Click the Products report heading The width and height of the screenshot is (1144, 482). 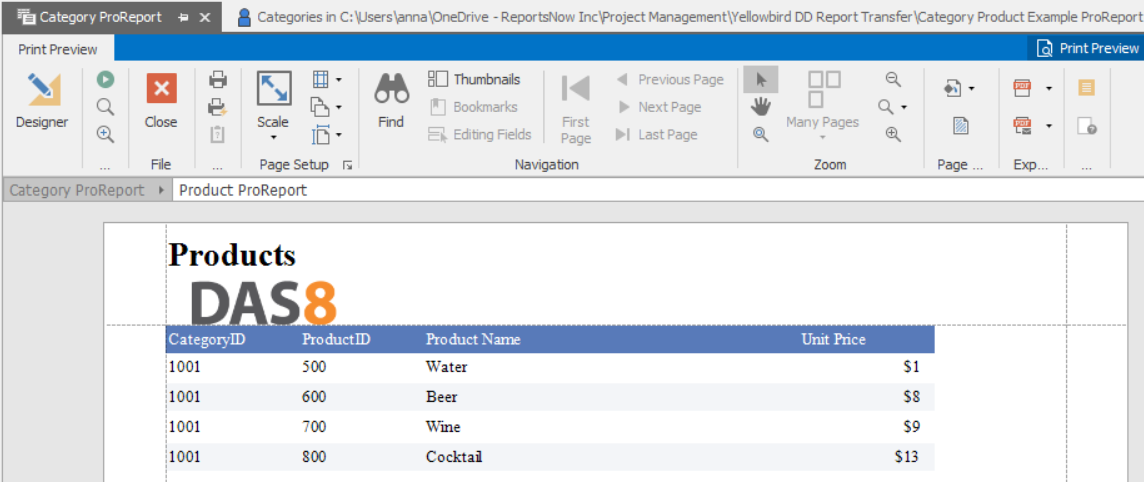coord(232,254)
